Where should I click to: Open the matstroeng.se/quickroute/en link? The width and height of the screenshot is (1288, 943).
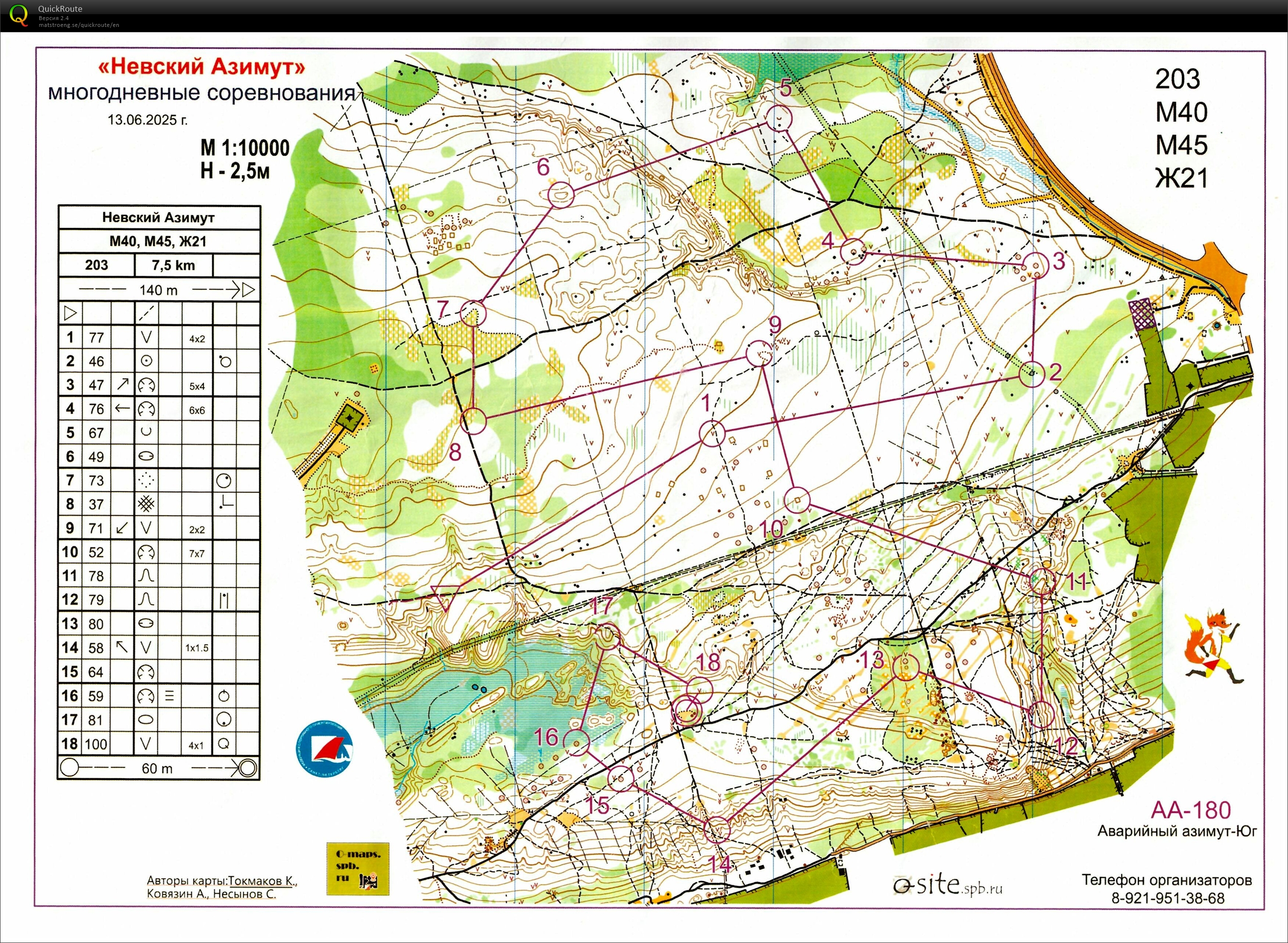coord(79,25)
